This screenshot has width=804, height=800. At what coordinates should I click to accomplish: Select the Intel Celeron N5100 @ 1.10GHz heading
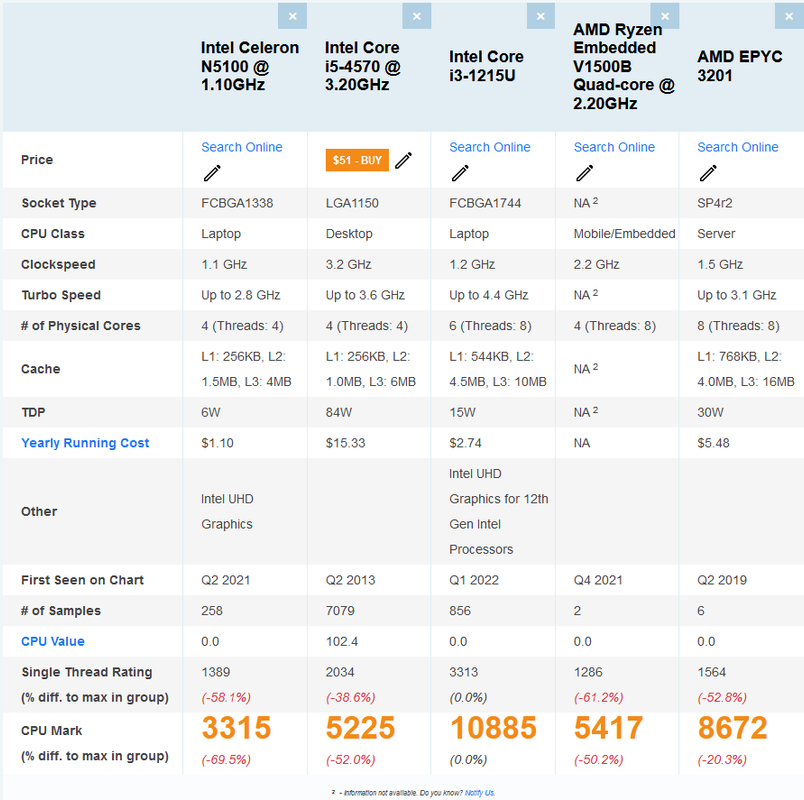250,66
